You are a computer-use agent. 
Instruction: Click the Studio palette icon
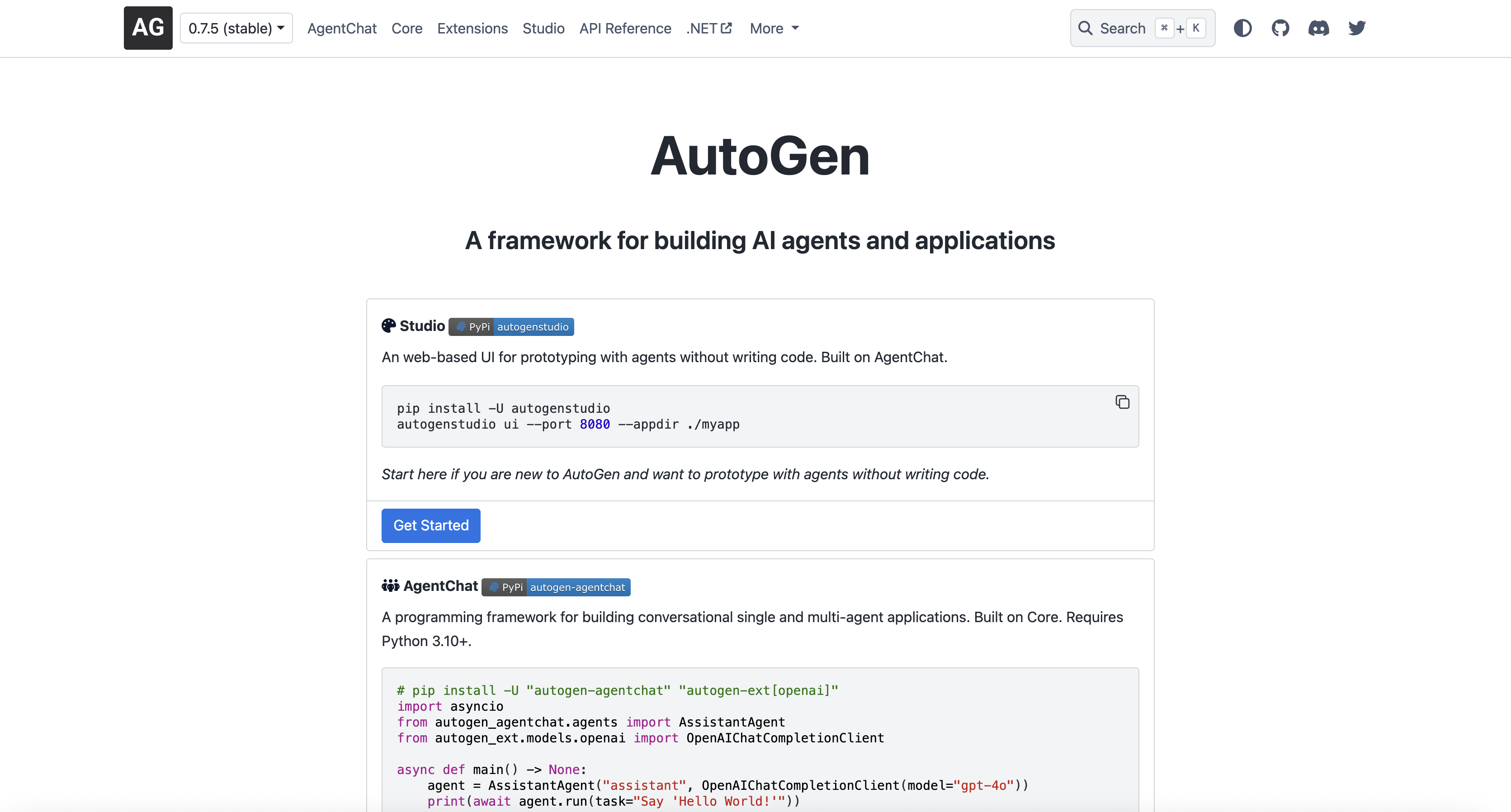[388, 326]
